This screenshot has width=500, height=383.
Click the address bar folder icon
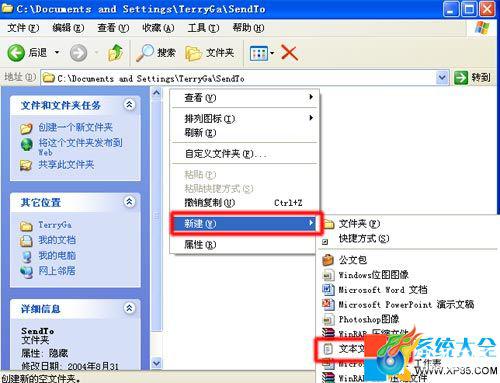coord(49,78)
